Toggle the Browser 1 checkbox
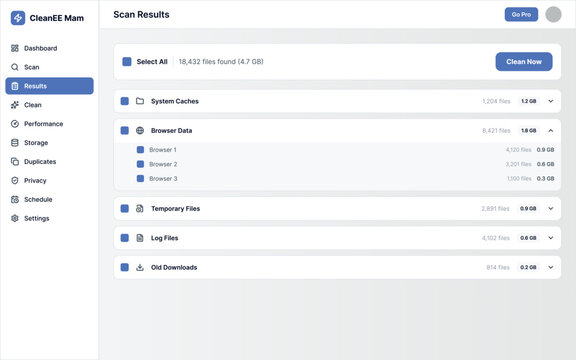Image resolution: width=576 pixels, height=360 pixels. click(x=140, y=150)
